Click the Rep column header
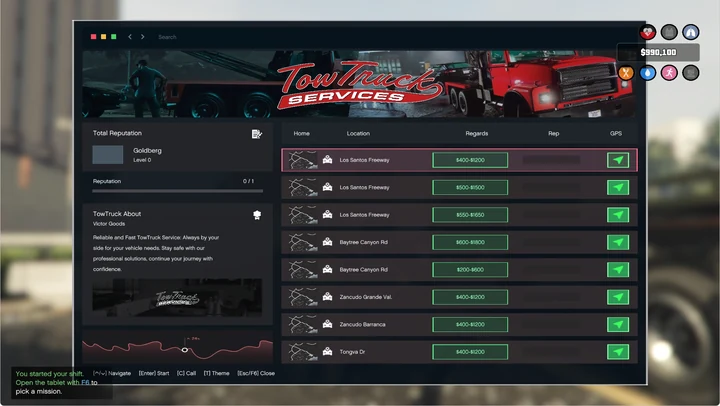This screenshot has width=720, height=406. click(553, 134)
